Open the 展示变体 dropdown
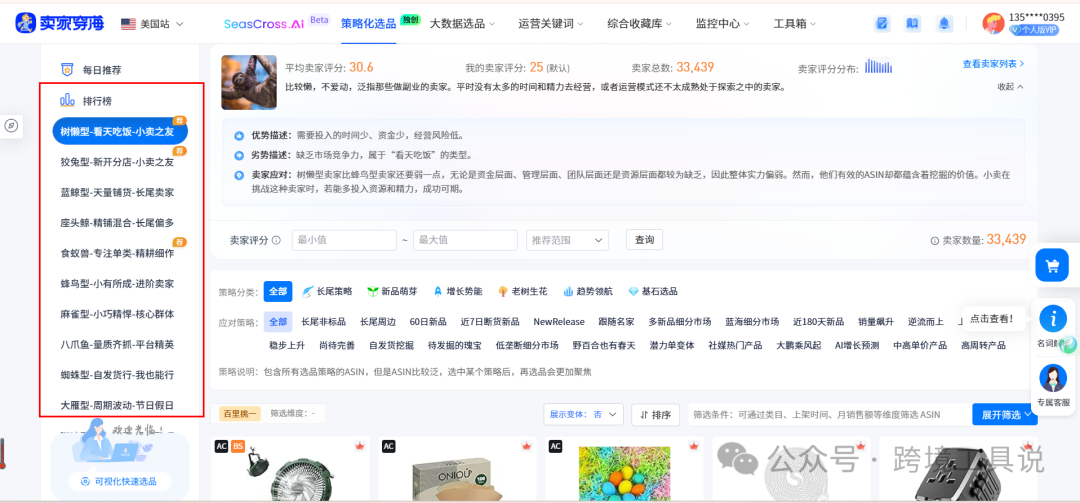This screenshot has height=503, width=1080. 583,415
